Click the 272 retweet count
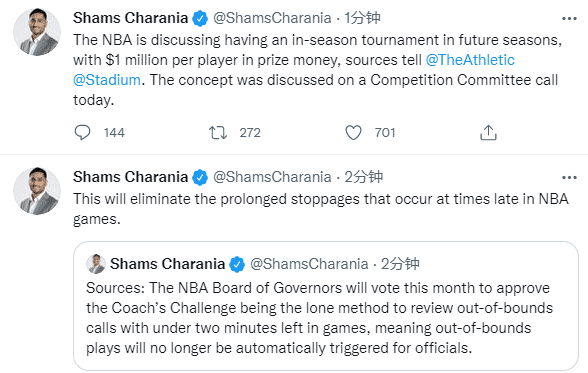Viewport: 588px width, 373px height. pos(250,133)
